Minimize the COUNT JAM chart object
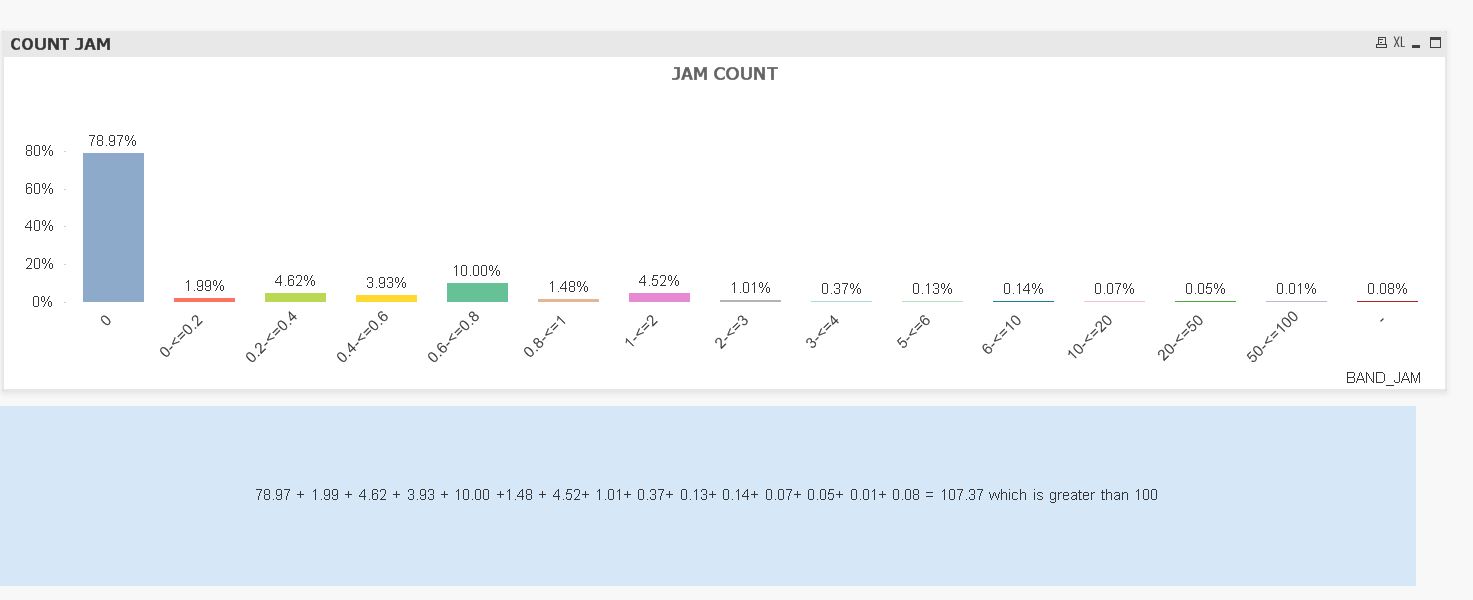This screenshot has height=600, width=1473. [1416, 44]
